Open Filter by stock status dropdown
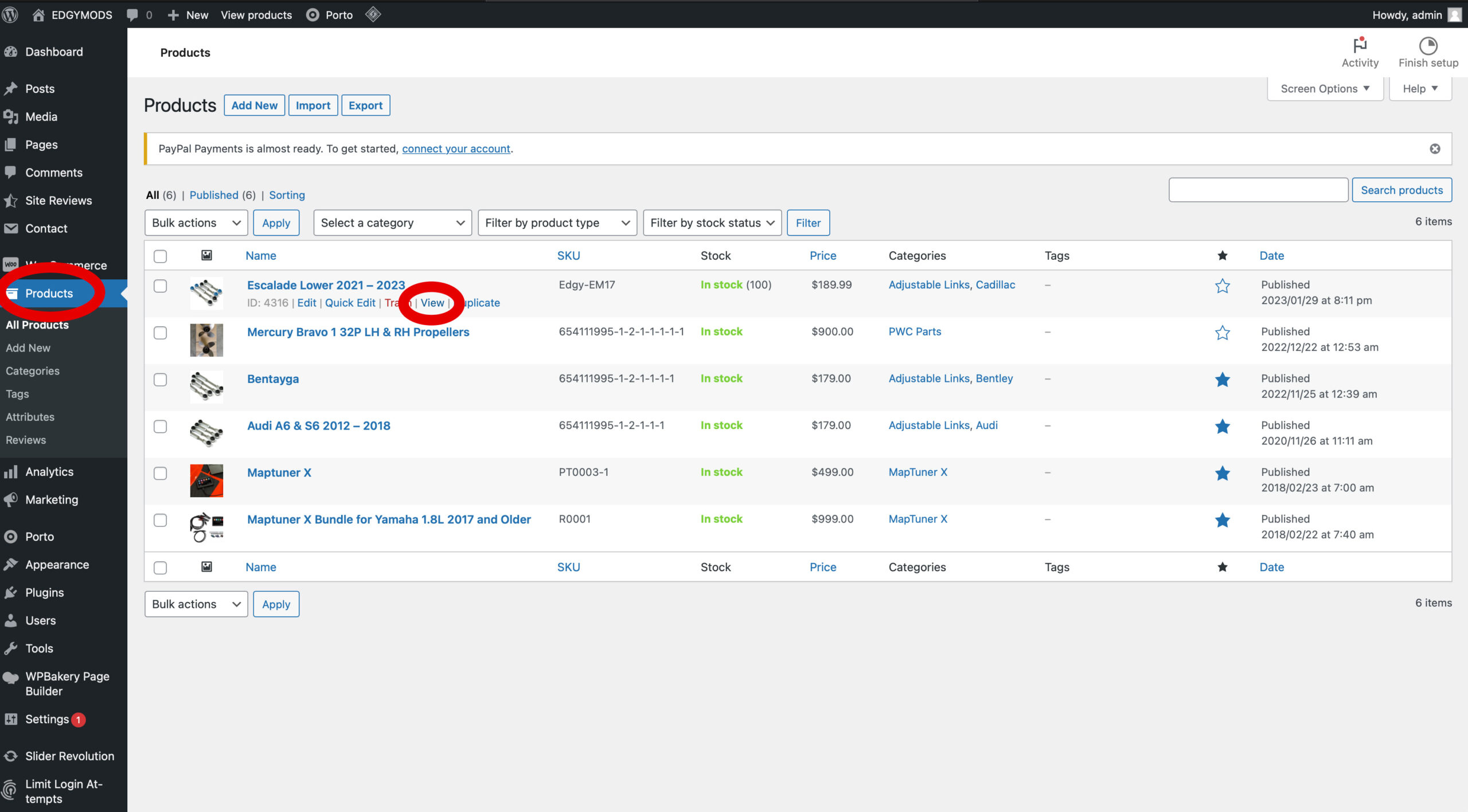Viewport: 1468px width, 812px height. 712,222
